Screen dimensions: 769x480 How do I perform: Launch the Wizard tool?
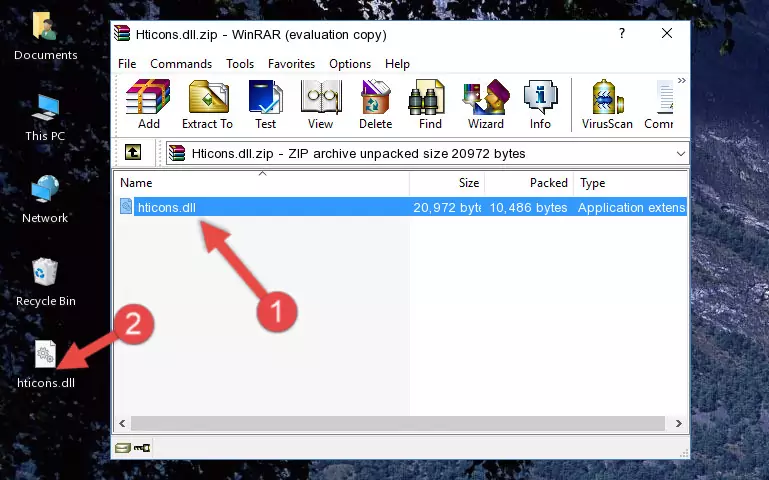[x=486, y=104]
